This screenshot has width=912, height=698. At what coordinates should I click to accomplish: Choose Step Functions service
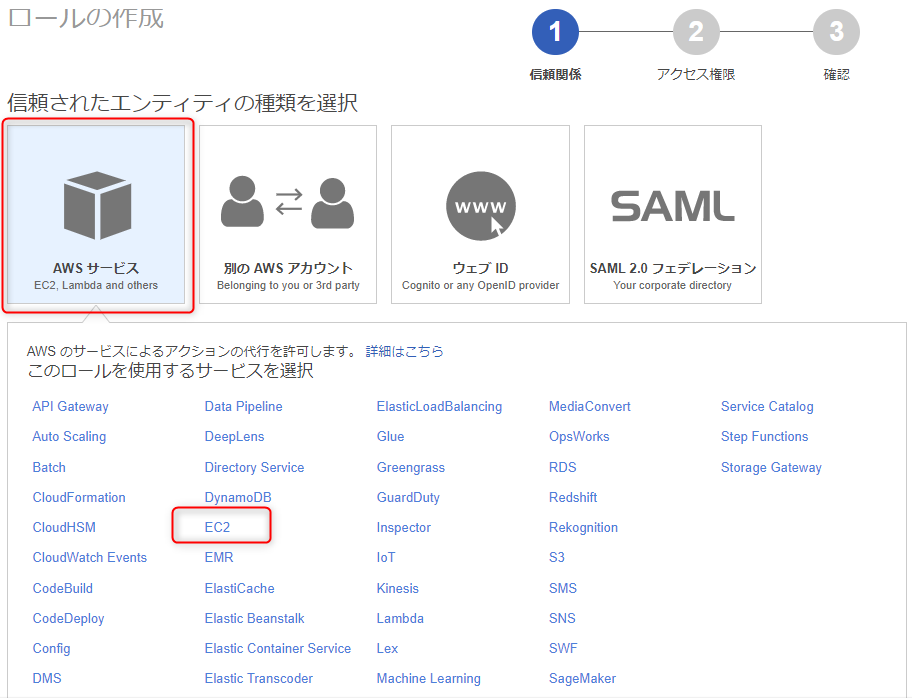point(764,437)
